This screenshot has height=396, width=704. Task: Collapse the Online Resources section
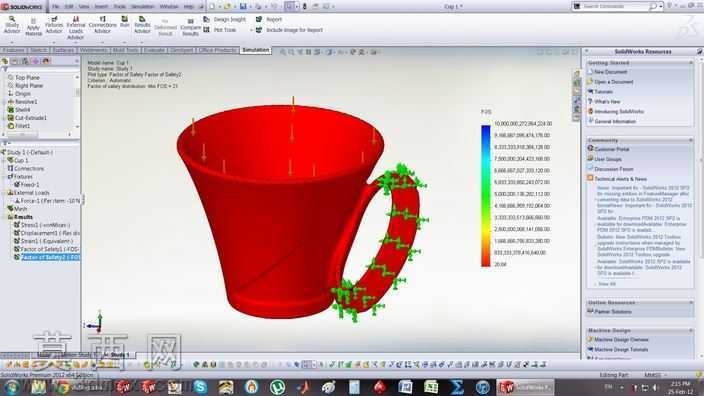point(691,303)
